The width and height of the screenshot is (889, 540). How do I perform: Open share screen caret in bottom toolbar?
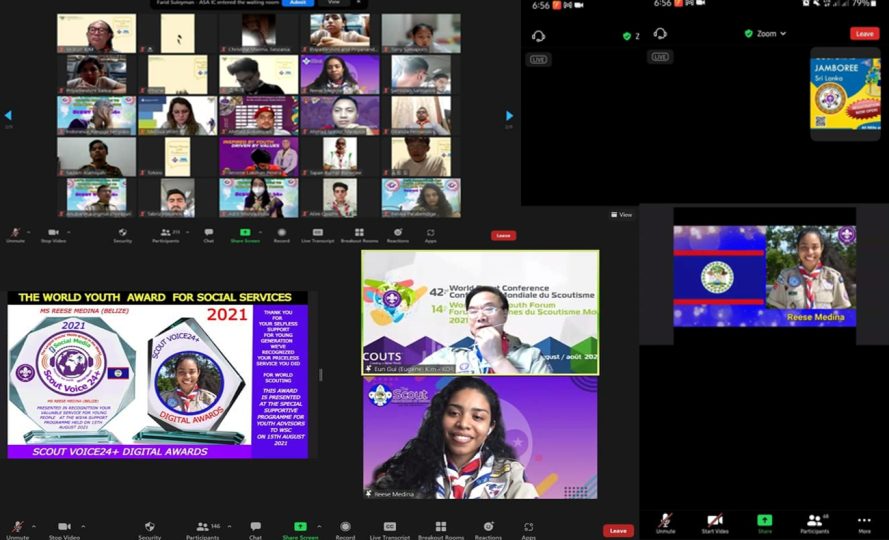point(319,526)
